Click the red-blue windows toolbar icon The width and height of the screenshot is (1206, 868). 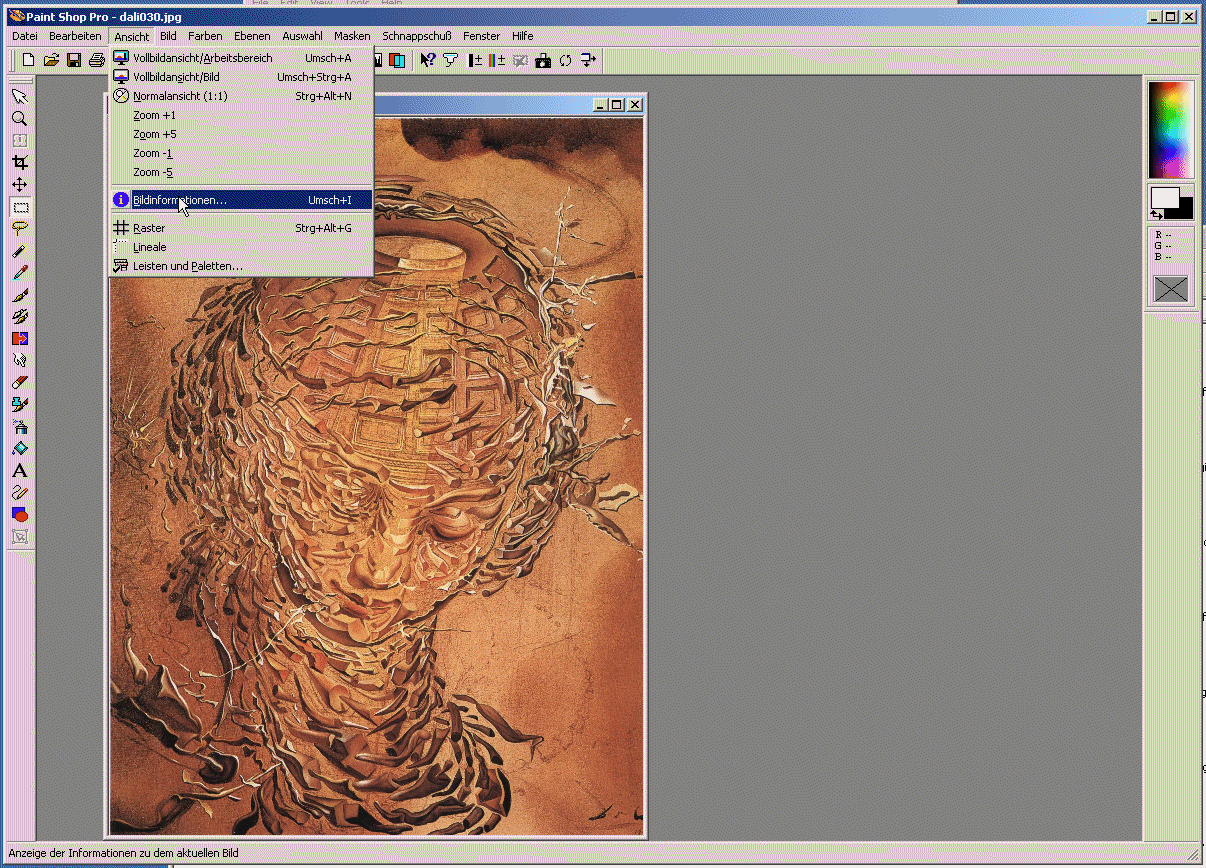[398, 60]
